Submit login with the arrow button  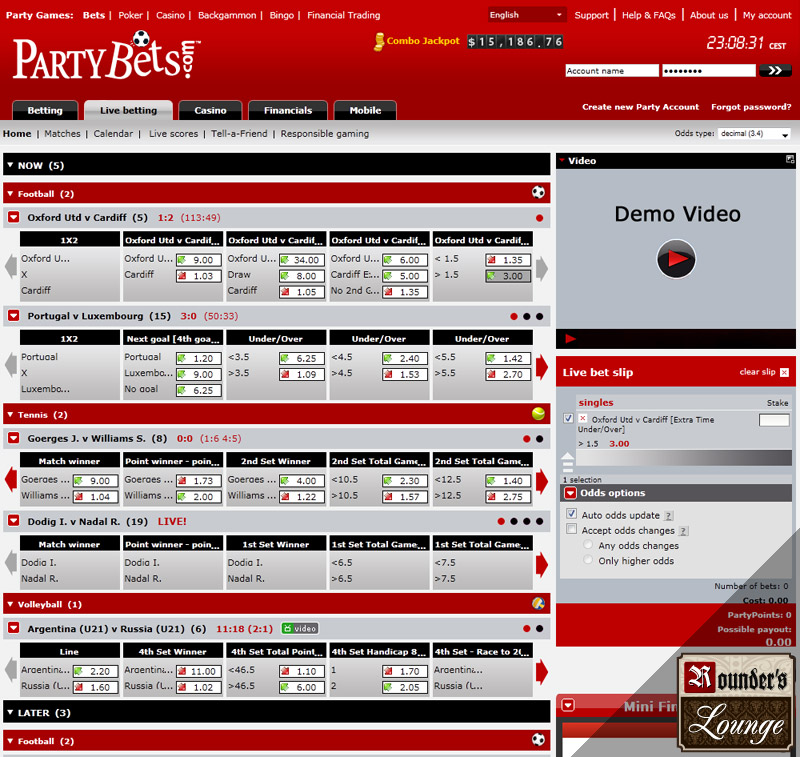point(775,70)
